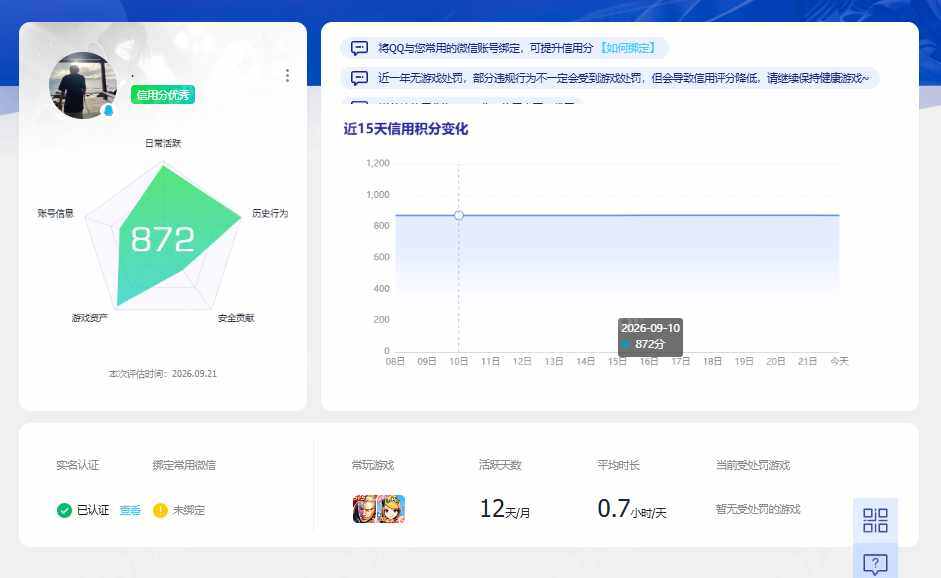Click the chat icon on second notice
Viewport: 941px width, 578px height.
[x=359, y=78]
